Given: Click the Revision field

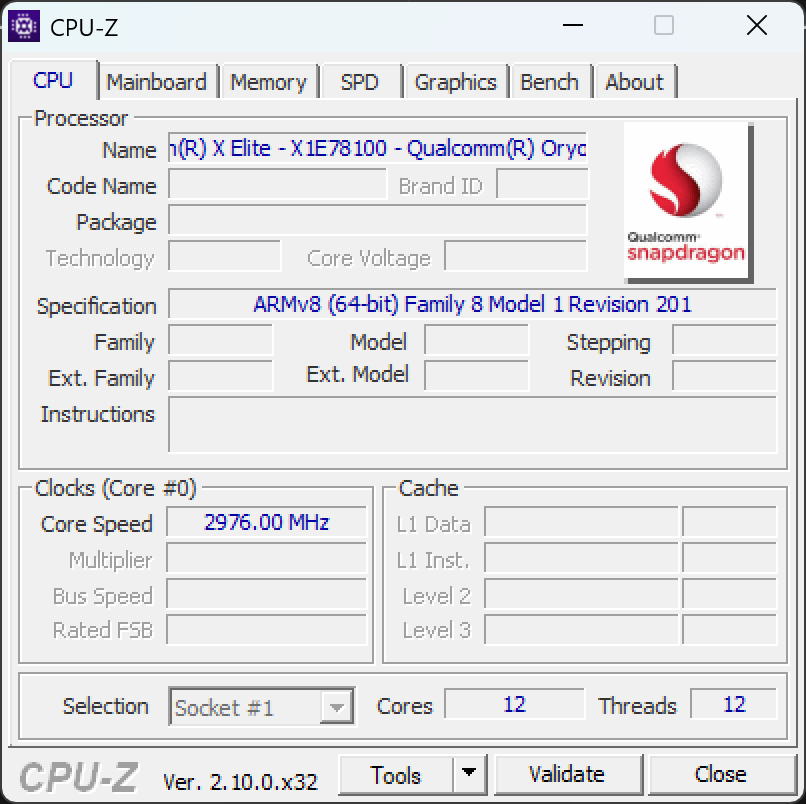Looking at the screenshot, I should [724, 376].
